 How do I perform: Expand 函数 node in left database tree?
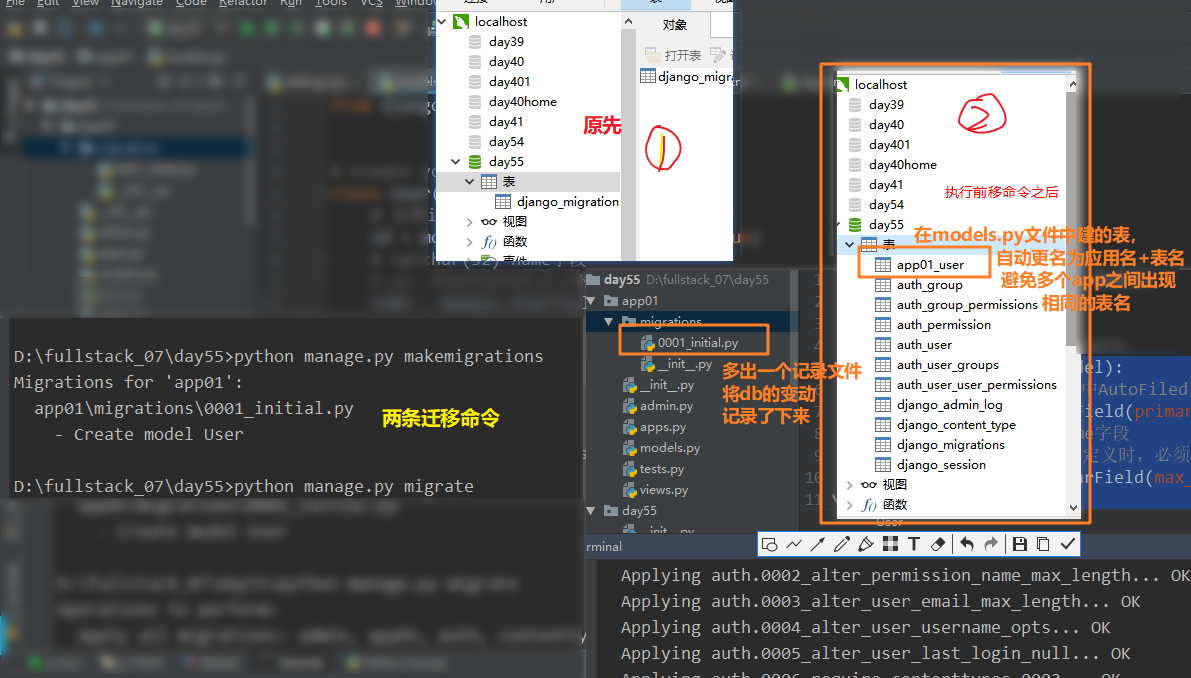(469, 241)
